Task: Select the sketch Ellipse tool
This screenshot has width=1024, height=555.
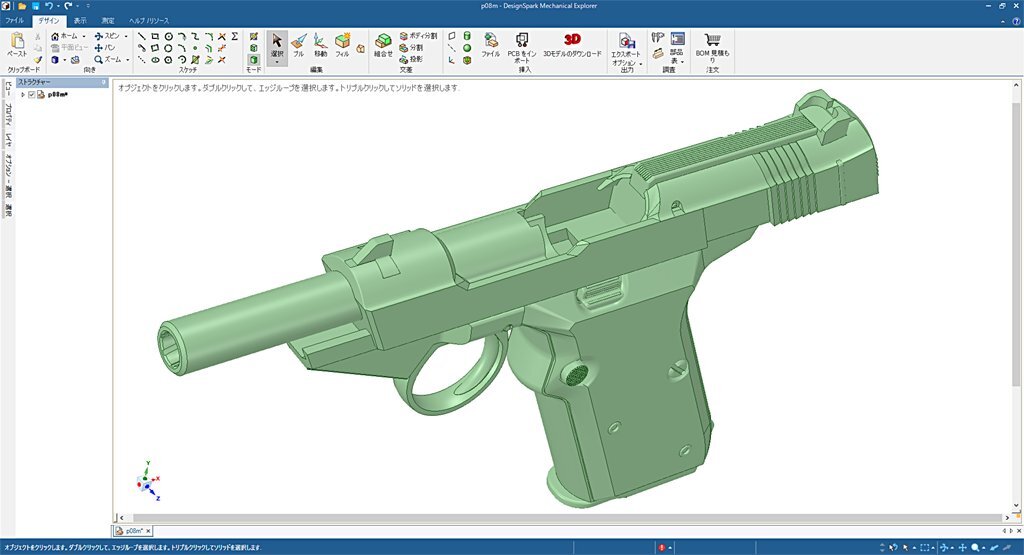Action: pos(155,60)
